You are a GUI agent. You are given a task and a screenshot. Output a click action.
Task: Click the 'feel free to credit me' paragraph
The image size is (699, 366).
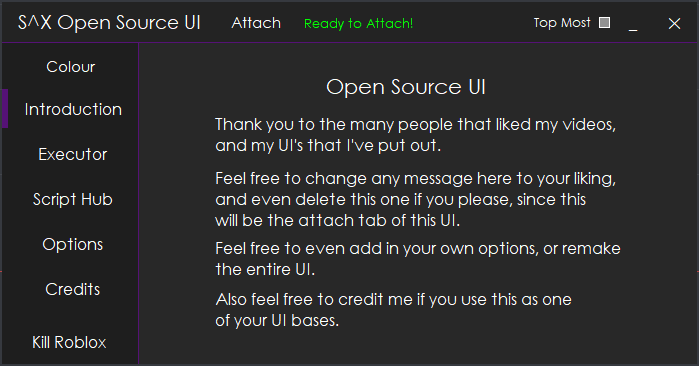(393, 310)
